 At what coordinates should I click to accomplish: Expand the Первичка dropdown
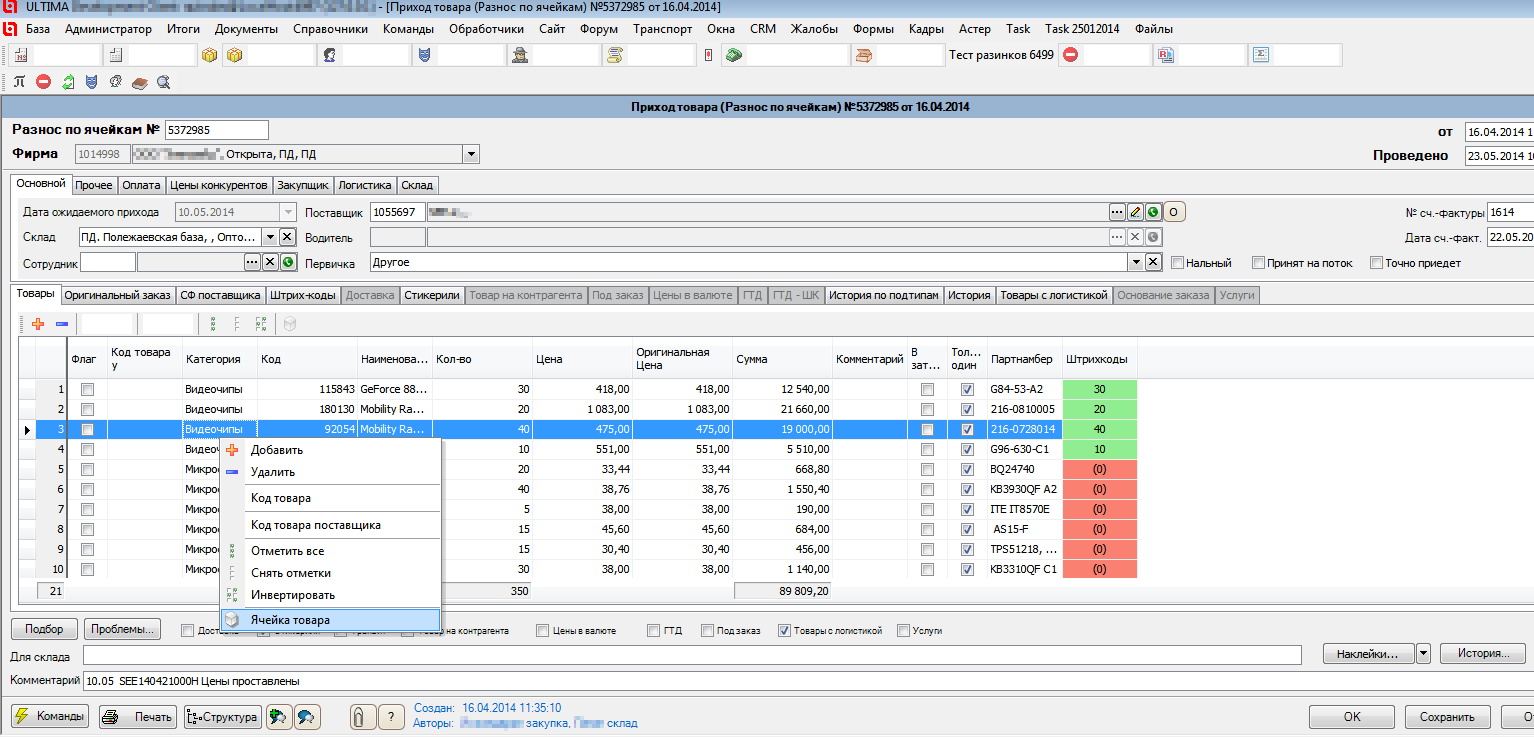(x=1135, y=262)
